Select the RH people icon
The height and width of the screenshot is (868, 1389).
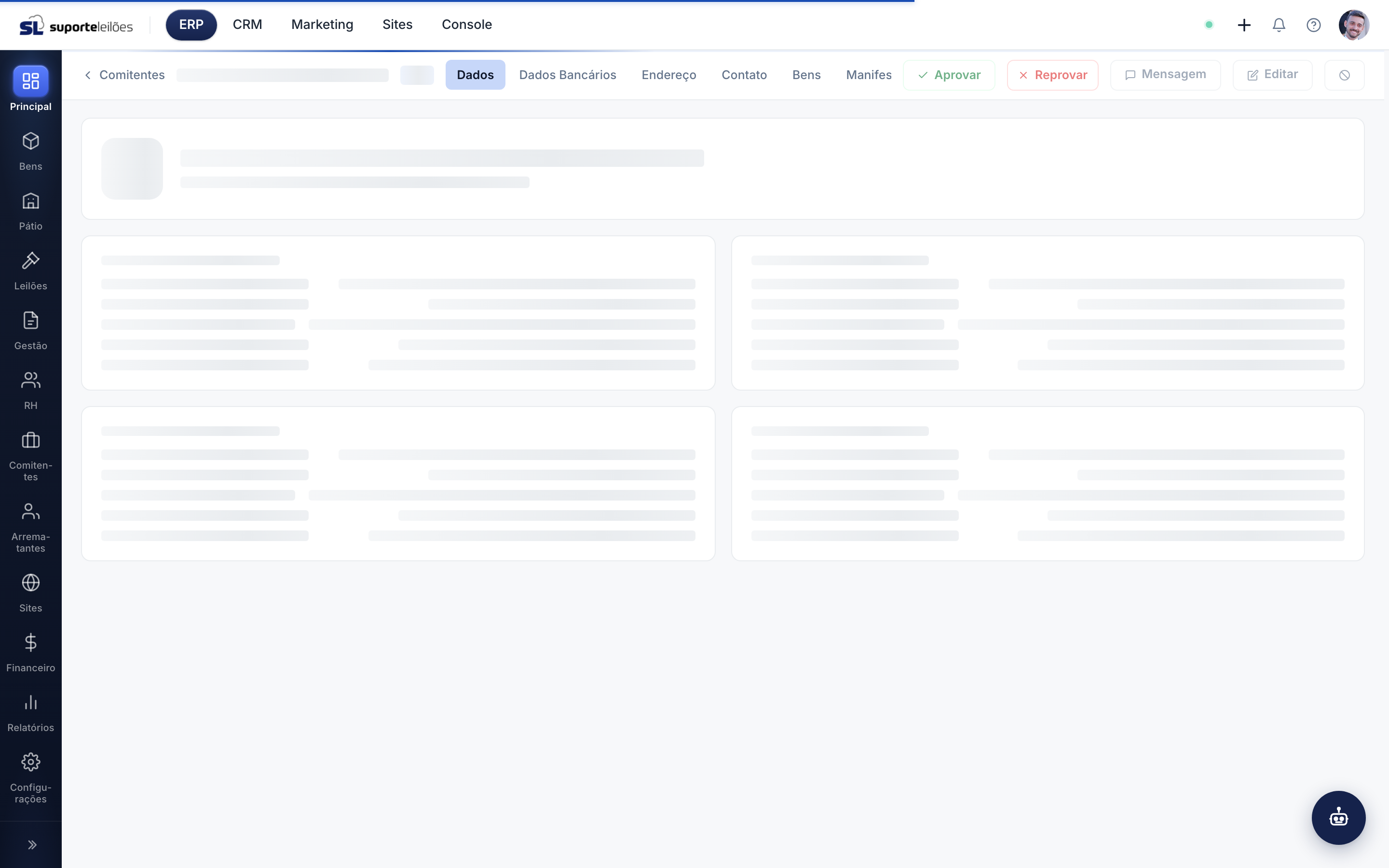(x=30, y=380)
